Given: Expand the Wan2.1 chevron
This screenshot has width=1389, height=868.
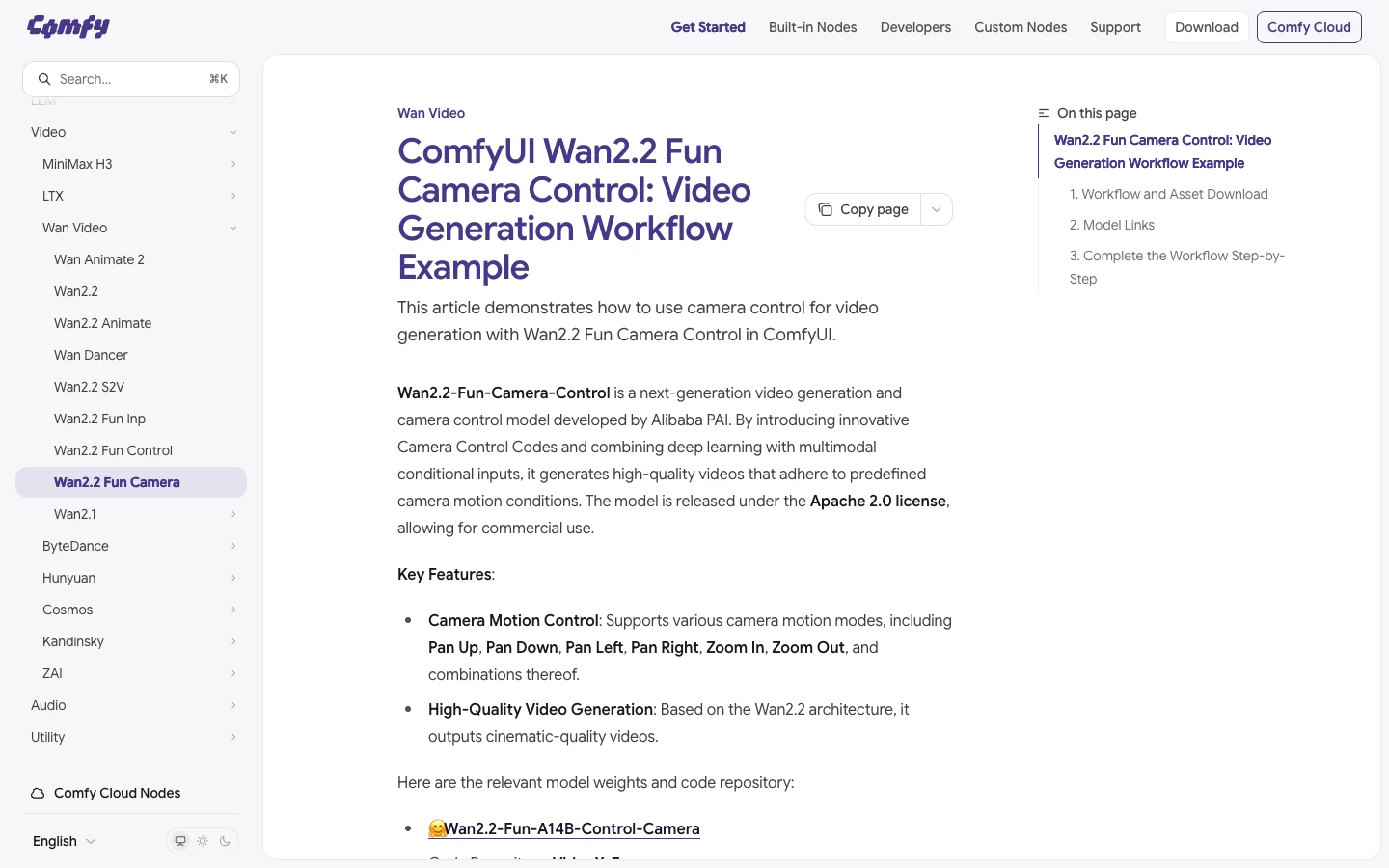Looking at the screenshot, I should coord(233,514).
